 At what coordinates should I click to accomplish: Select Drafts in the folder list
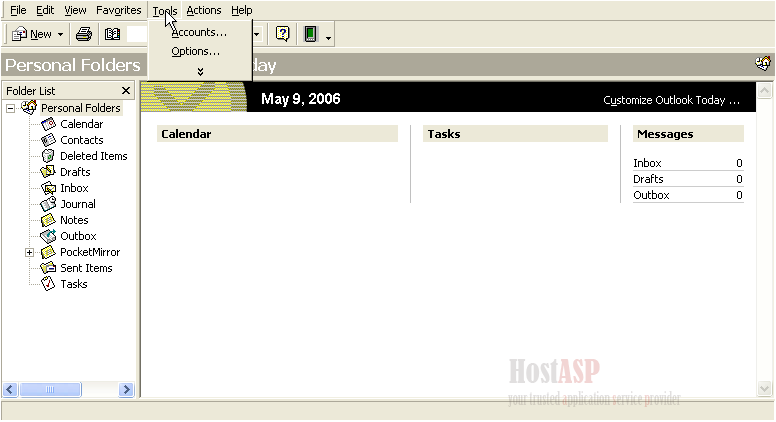75,172
